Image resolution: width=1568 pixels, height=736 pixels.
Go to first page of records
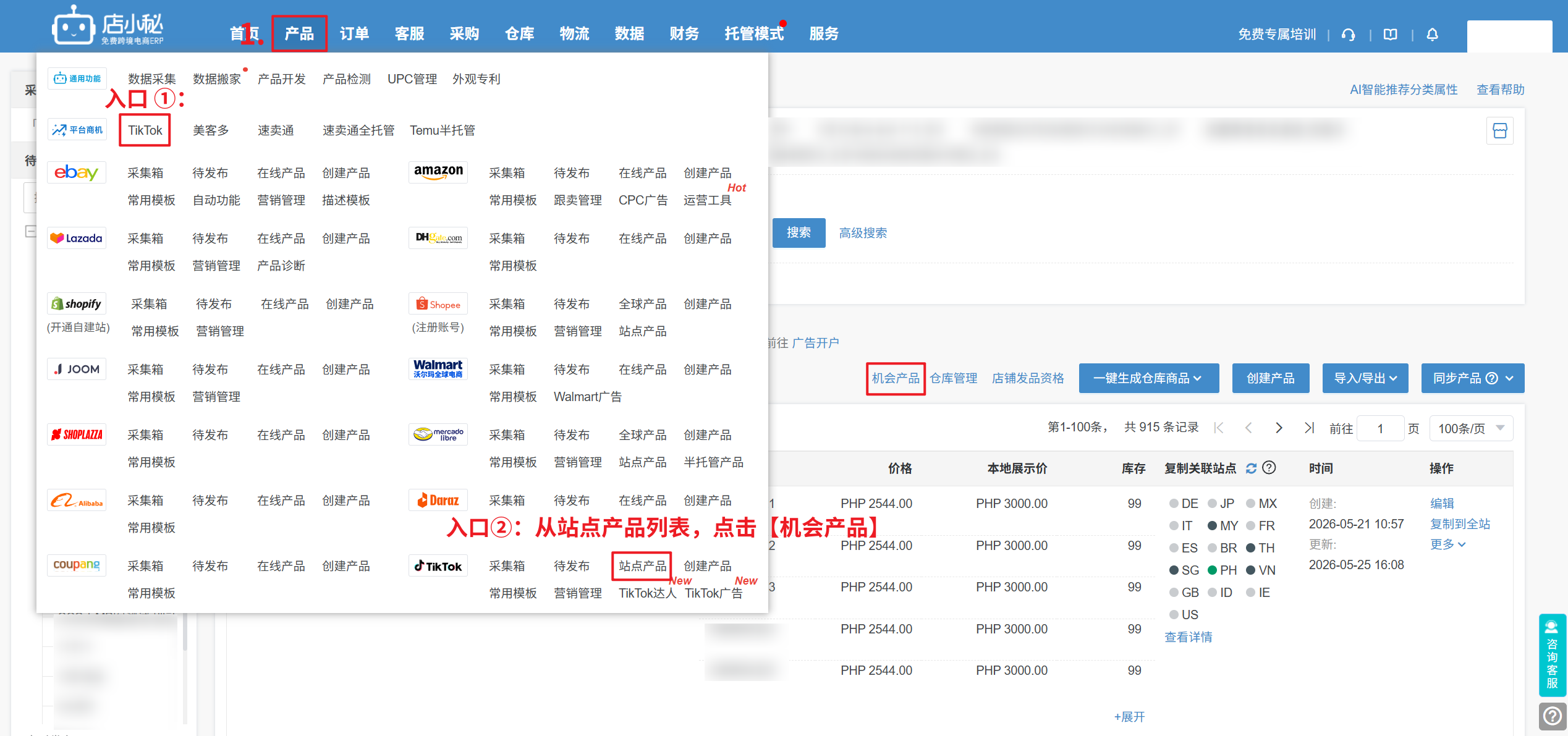(x=1219, y=428)
